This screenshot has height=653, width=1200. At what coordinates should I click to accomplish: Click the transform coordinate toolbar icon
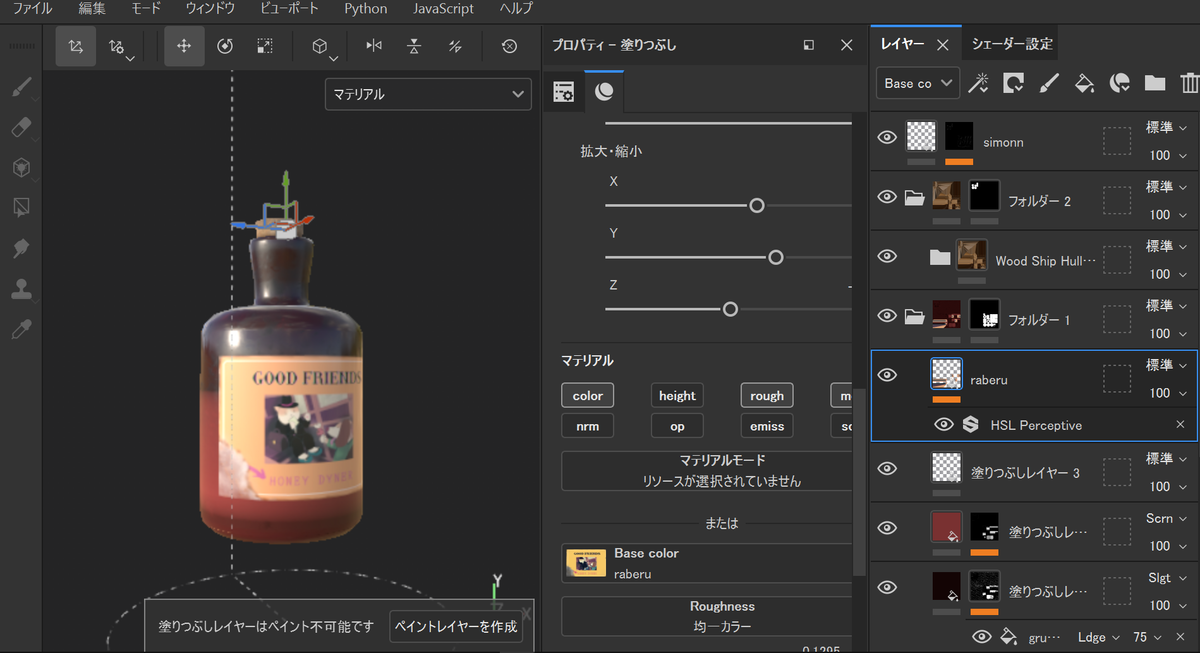76,46
